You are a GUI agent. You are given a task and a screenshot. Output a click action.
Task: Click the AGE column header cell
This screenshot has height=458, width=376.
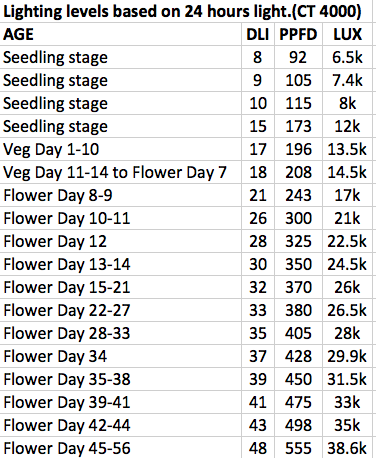(x=121, y=34)
